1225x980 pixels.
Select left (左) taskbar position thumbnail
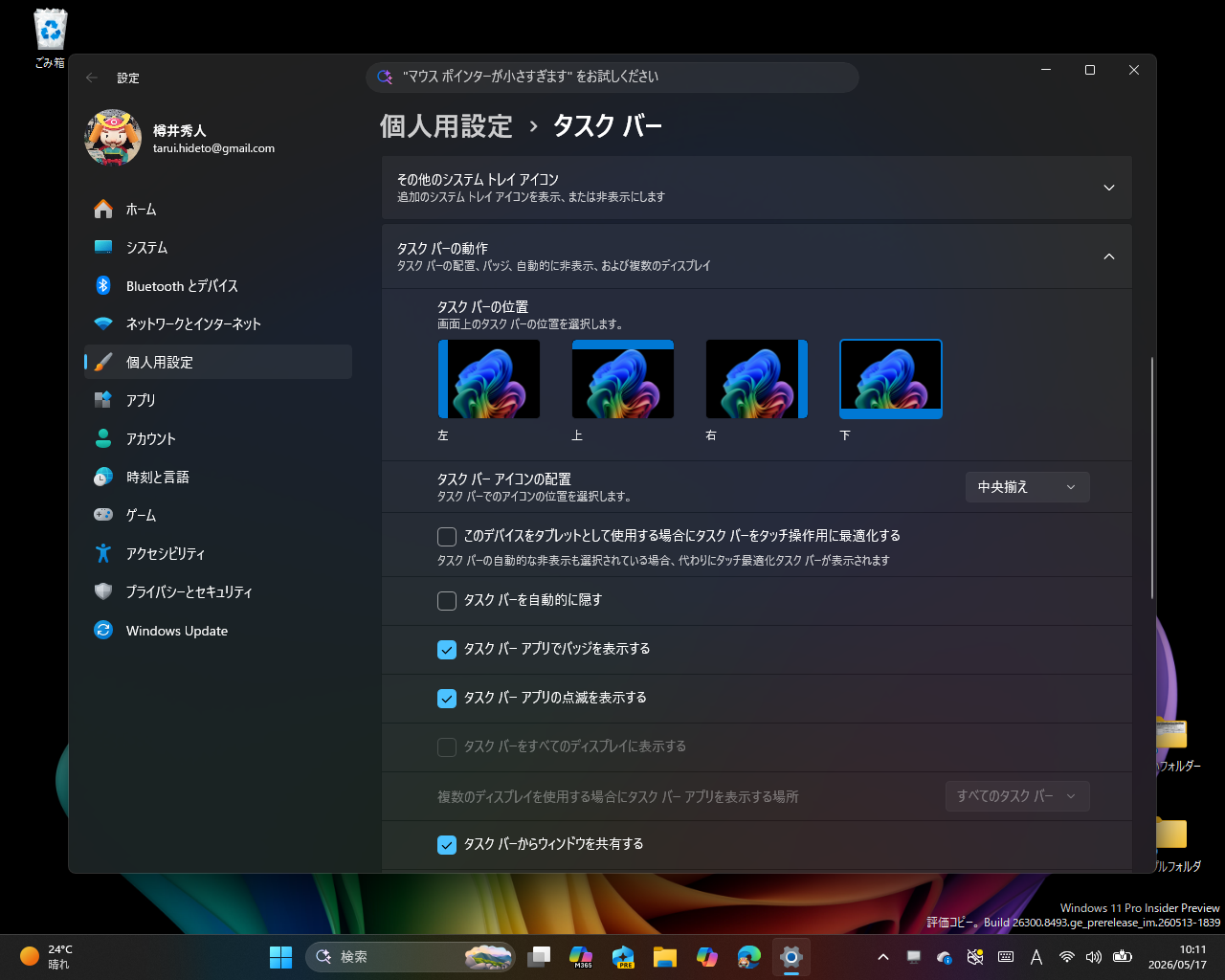(x=489, y=379)
